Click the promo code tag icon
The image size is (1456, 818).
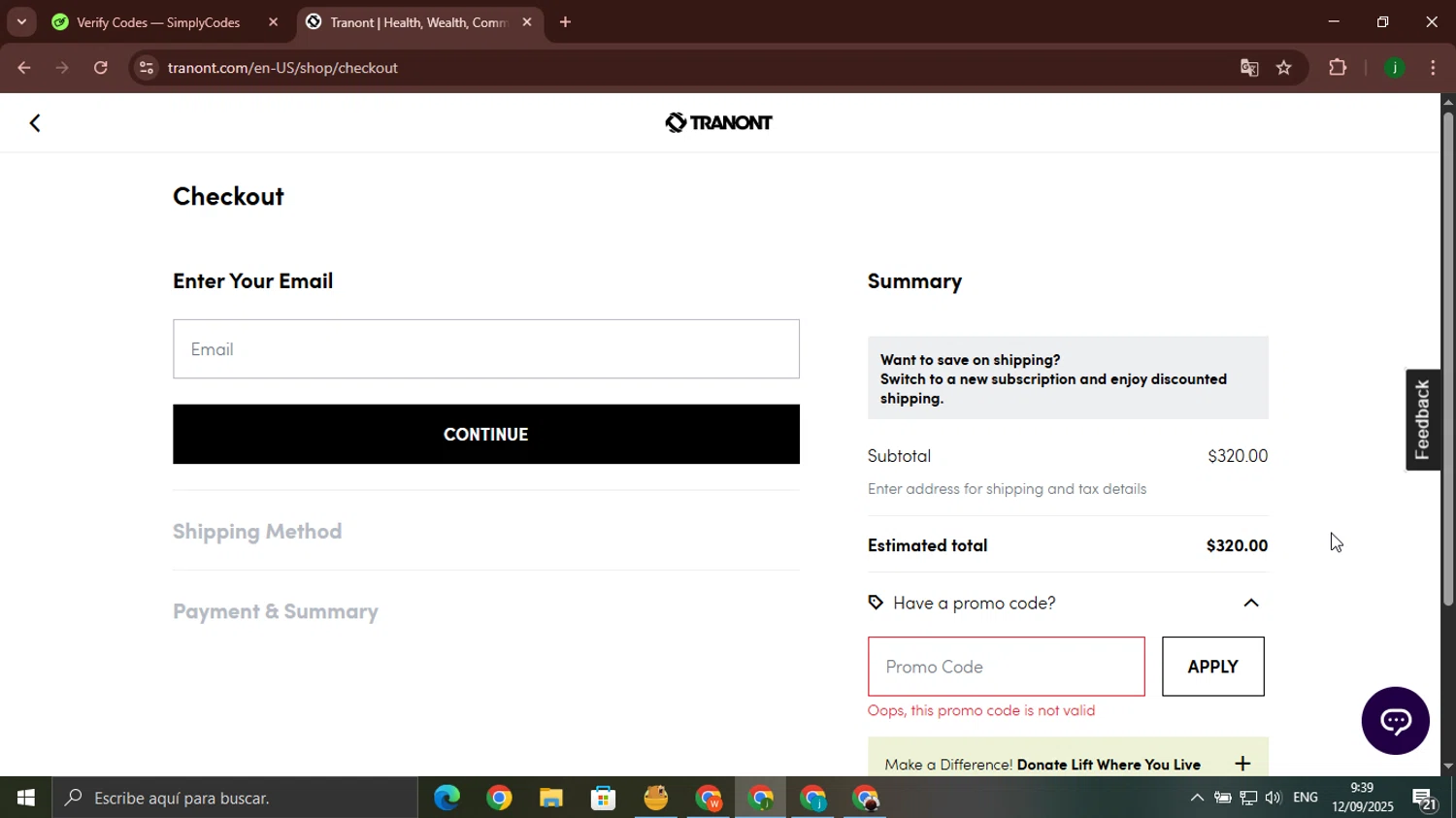876,603
